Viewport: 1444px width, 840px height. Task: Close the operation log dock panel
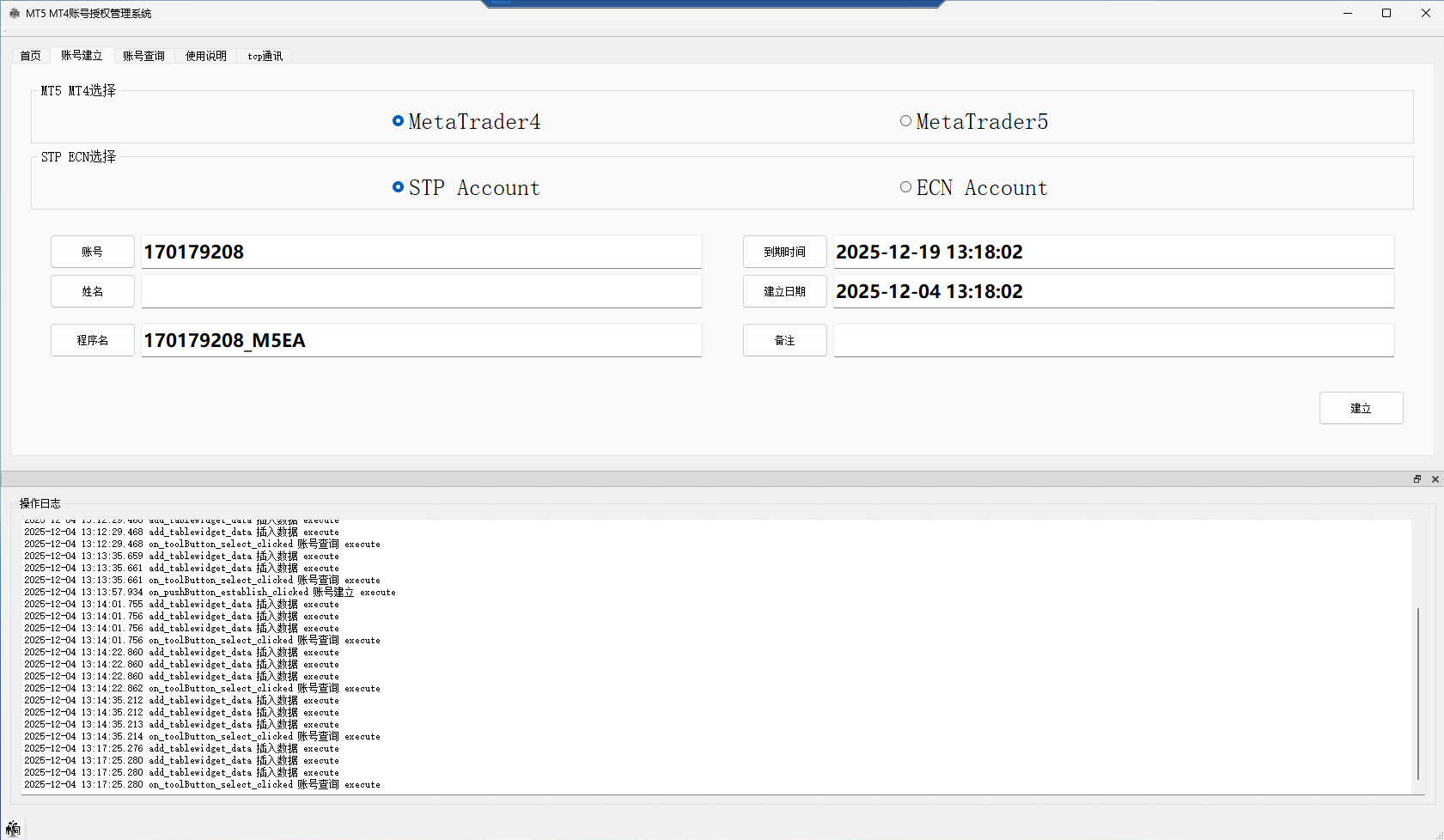[1435, 479]
